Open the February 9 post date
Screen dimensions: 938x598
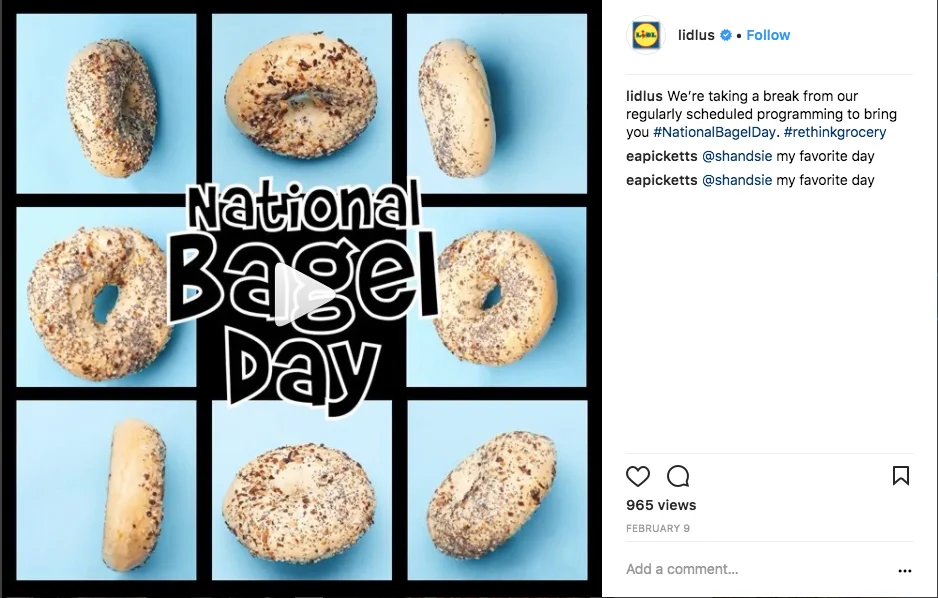click(658, 528)
